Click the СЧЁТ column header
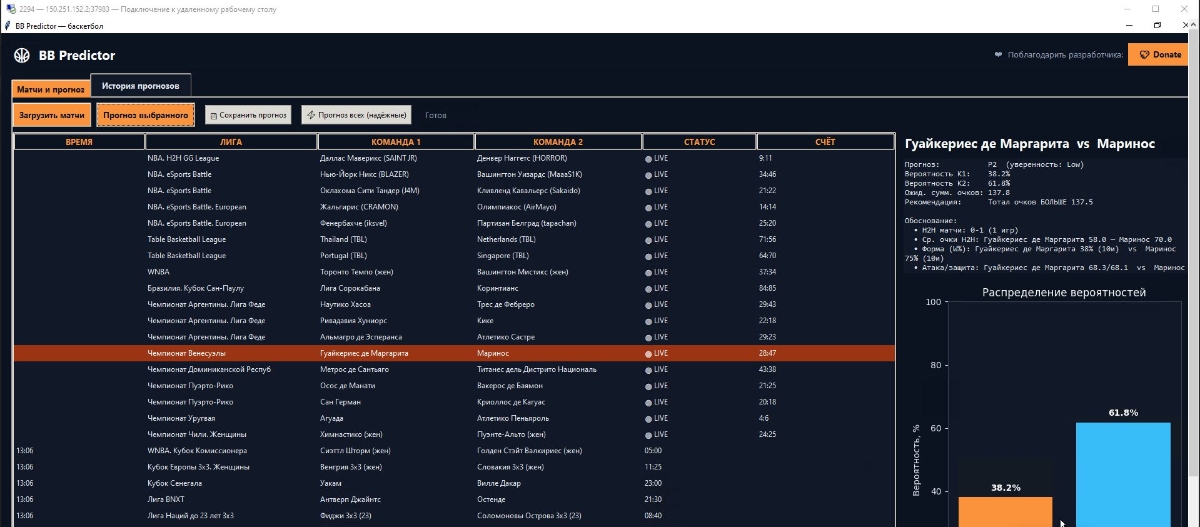This screenshot has width=1200, height=527. pos(825,142)
